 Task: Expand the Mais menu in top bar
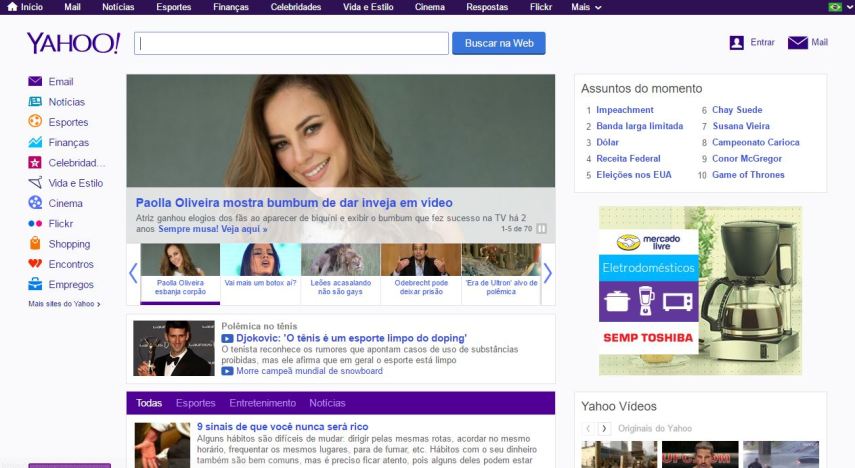pyautogui.click(x=586, y=7)
